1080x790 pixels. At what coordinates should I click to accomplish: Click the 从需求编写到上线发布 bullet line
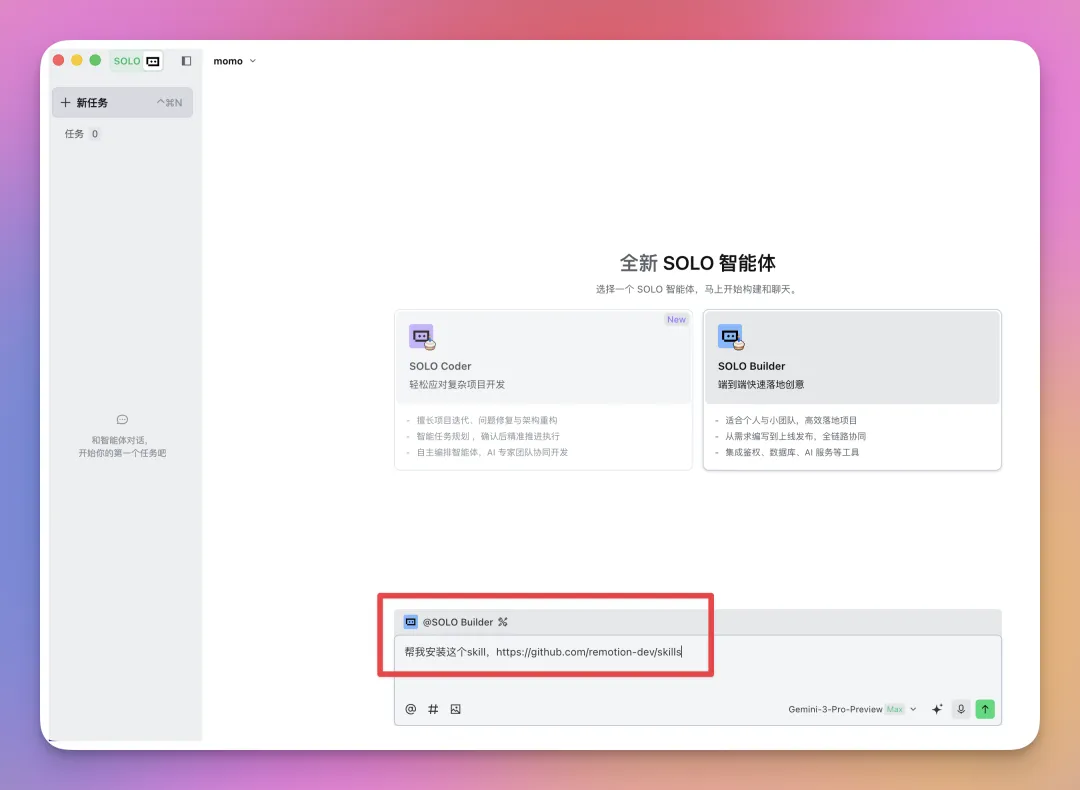[x=795, y=436]
